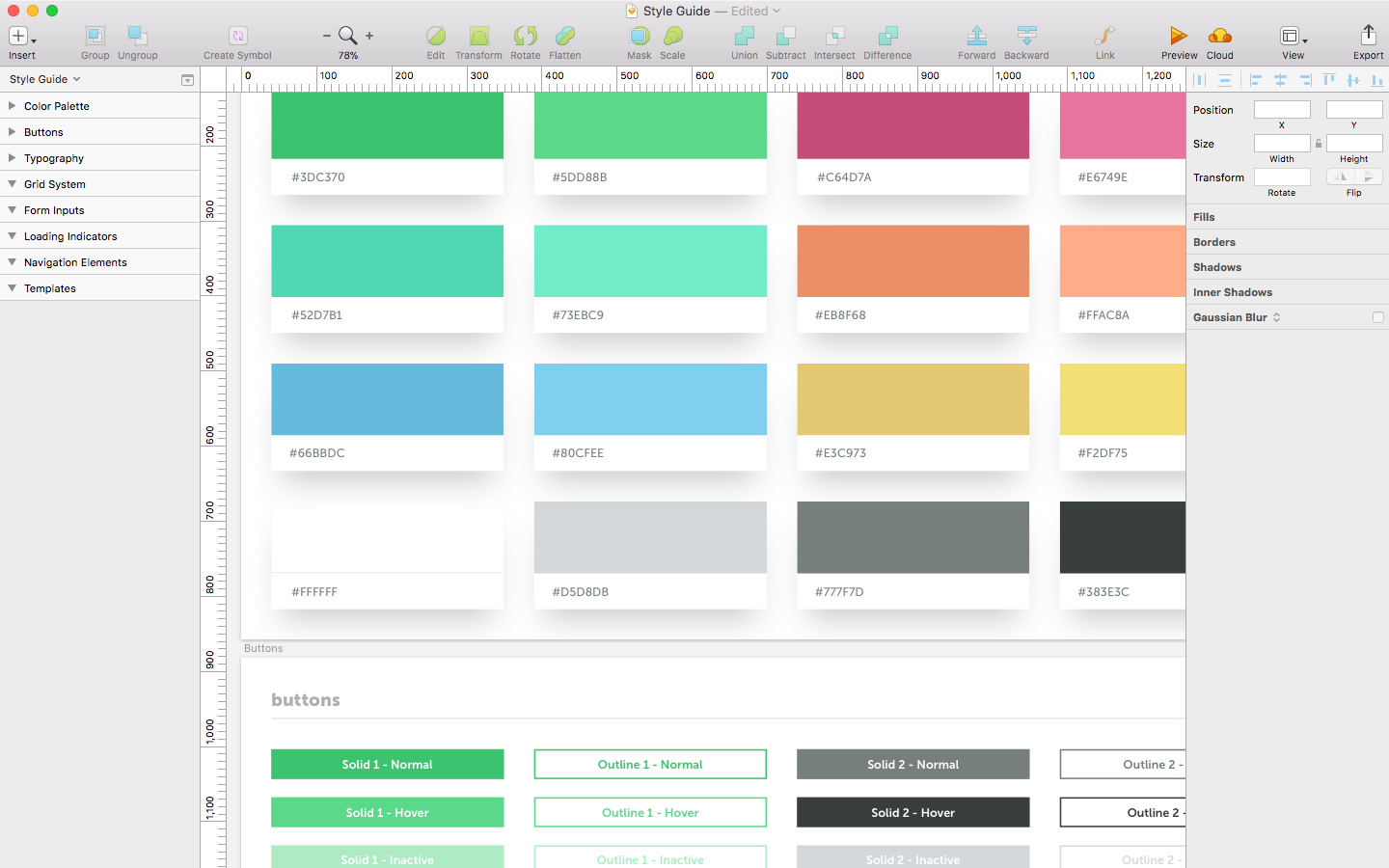The width and height of the screenshot is (1389, 868).
Task: Enable the Gaussian Blur checkbox
Action: pyautogui.click(x=1377, y=317)
